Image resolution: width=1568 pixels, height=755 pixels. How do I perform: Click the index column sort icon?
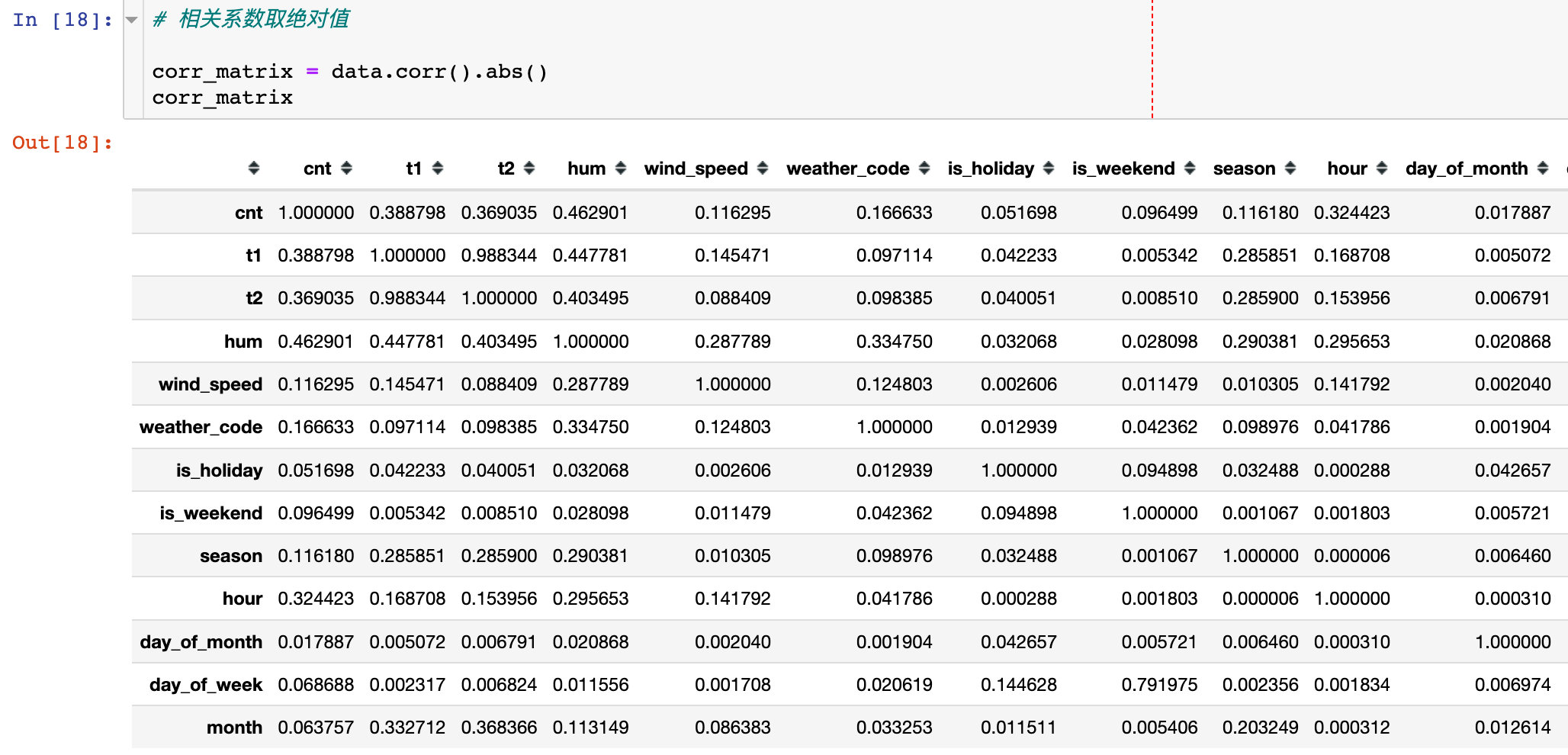point(254,169)
